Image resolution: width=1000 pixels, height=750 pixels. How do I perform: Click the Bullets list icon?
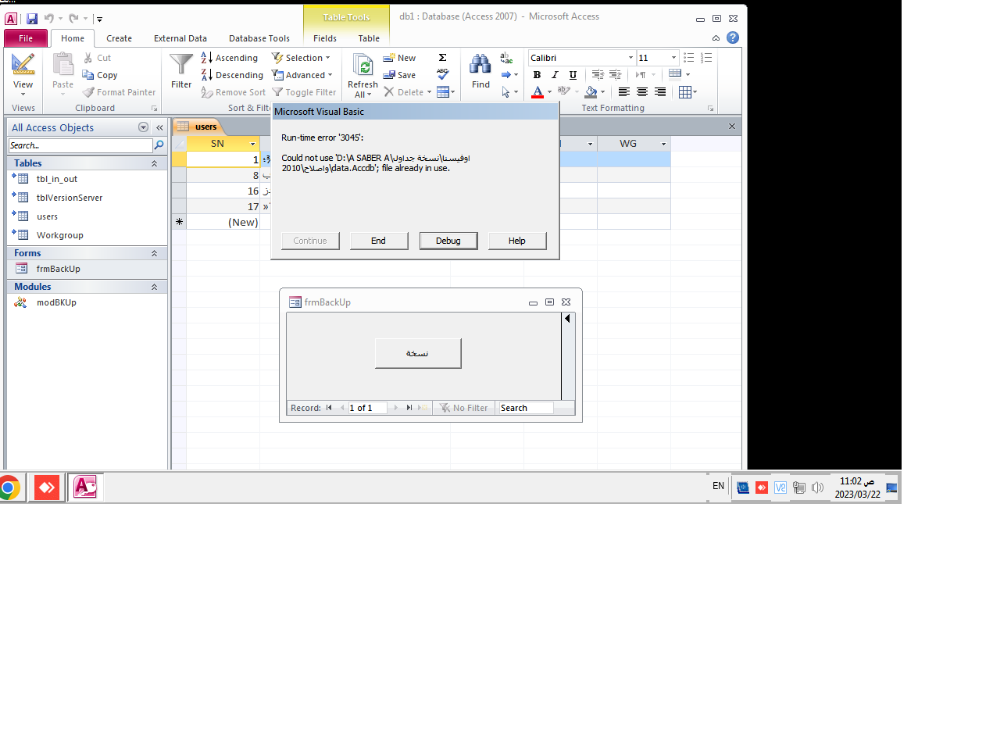coord(689,57)
